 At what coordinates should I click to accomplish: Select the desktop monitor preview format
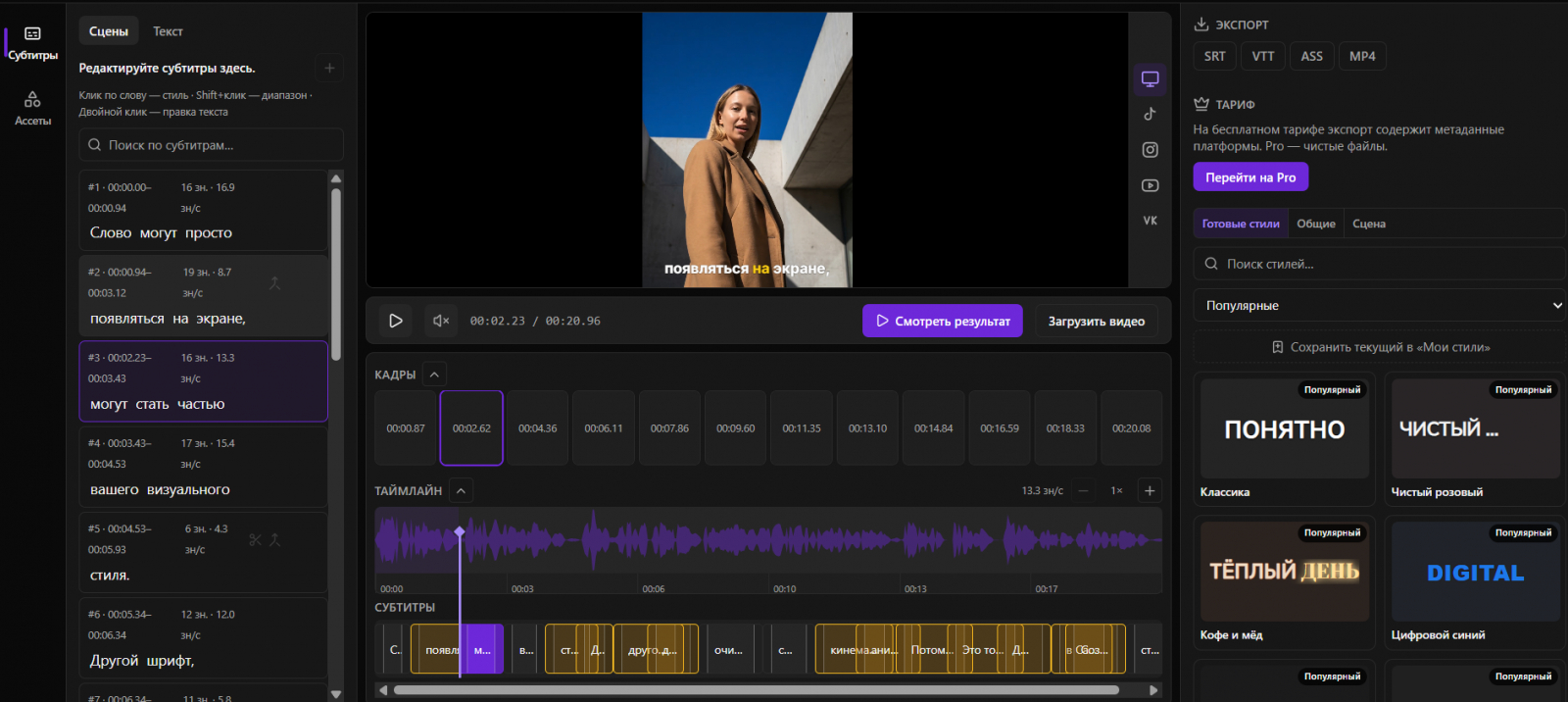coord(1151,78)
